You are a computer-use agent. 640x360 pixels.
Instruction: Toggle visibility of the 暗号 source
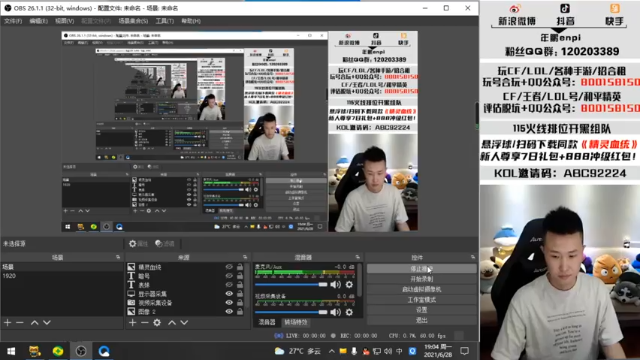(229, 276)
